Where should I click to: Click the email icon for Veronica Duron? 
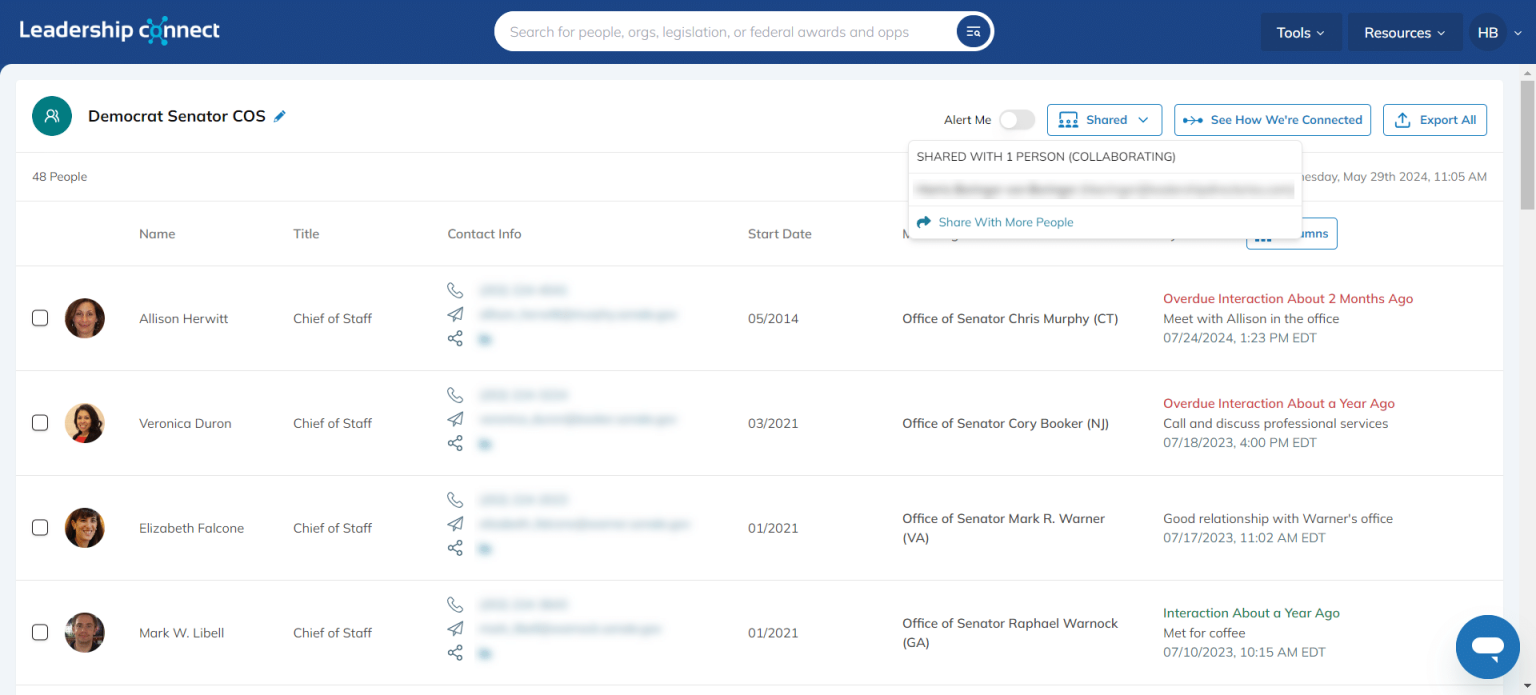(x=455, y=419)
